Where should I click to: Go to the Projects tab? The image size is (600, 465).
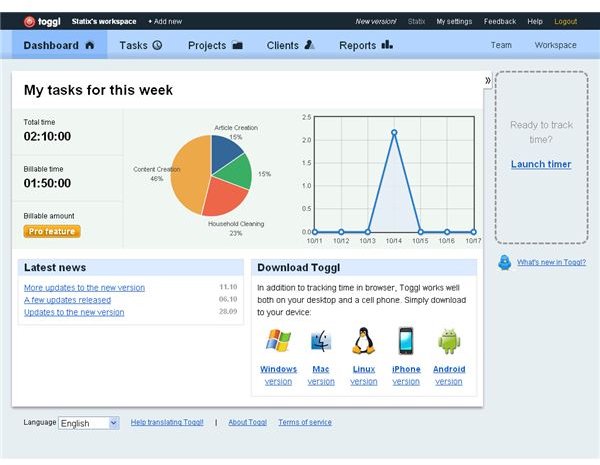tap(215, 45)
